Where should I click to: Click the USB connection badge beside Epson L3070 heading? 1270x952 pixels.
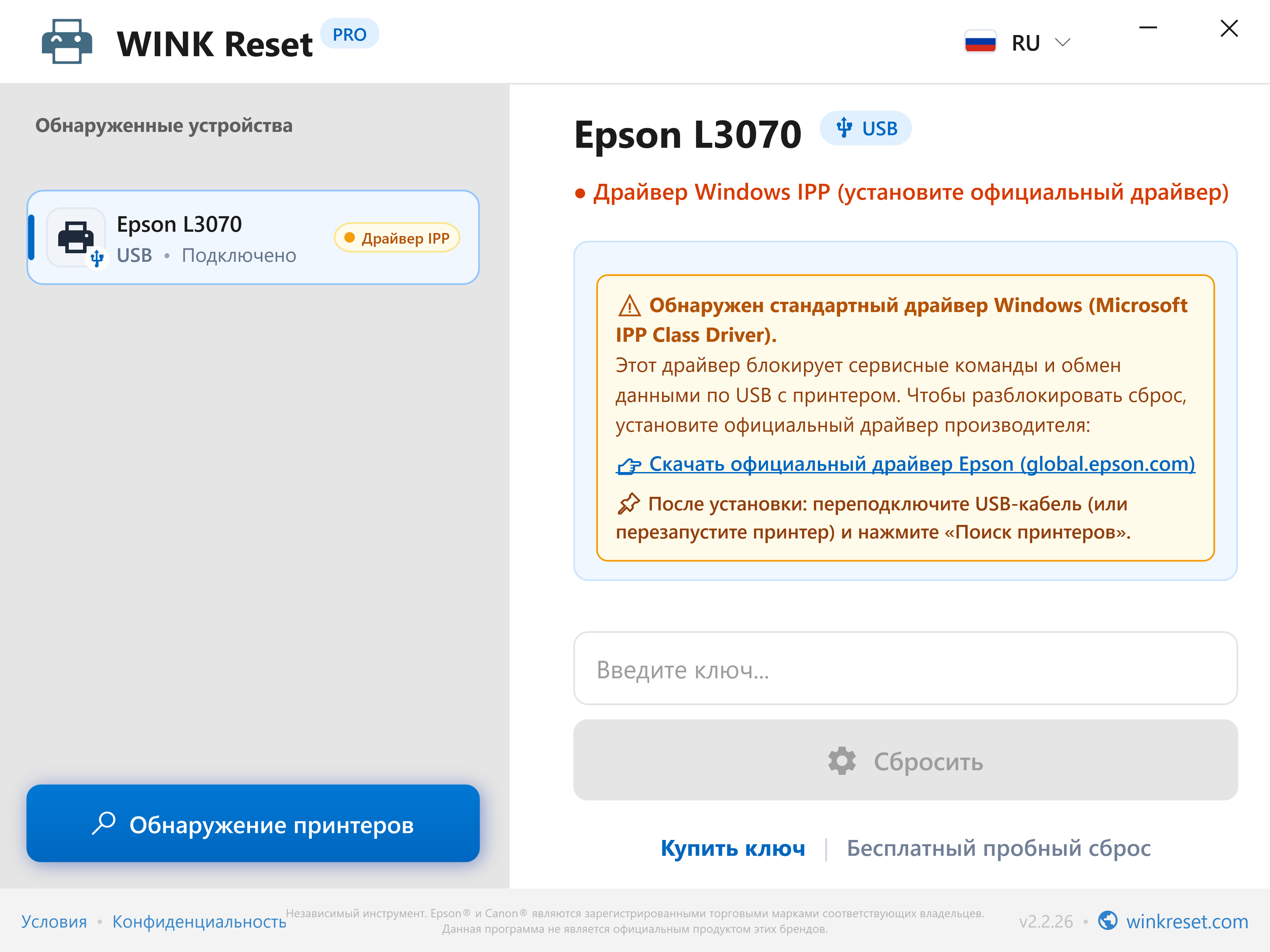866,128
